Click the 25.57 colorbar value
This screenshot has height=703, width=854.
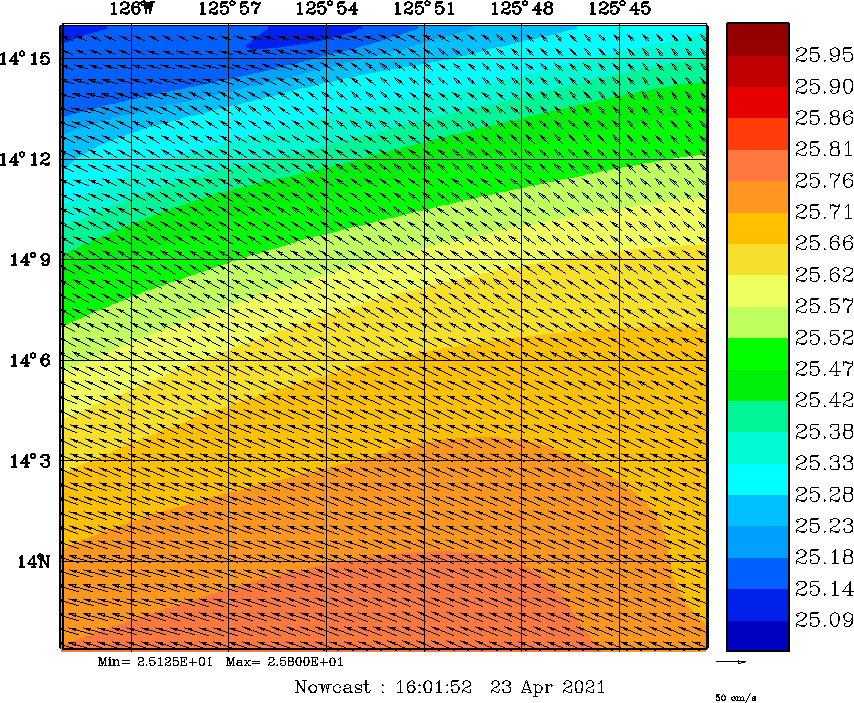click(x=824, y=306)
